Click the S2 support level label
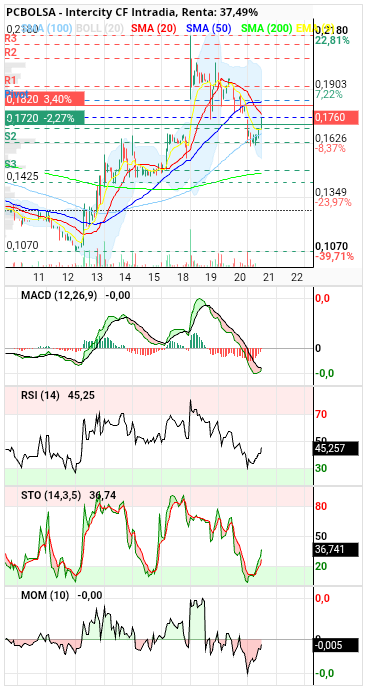 [x=11, y=137]
